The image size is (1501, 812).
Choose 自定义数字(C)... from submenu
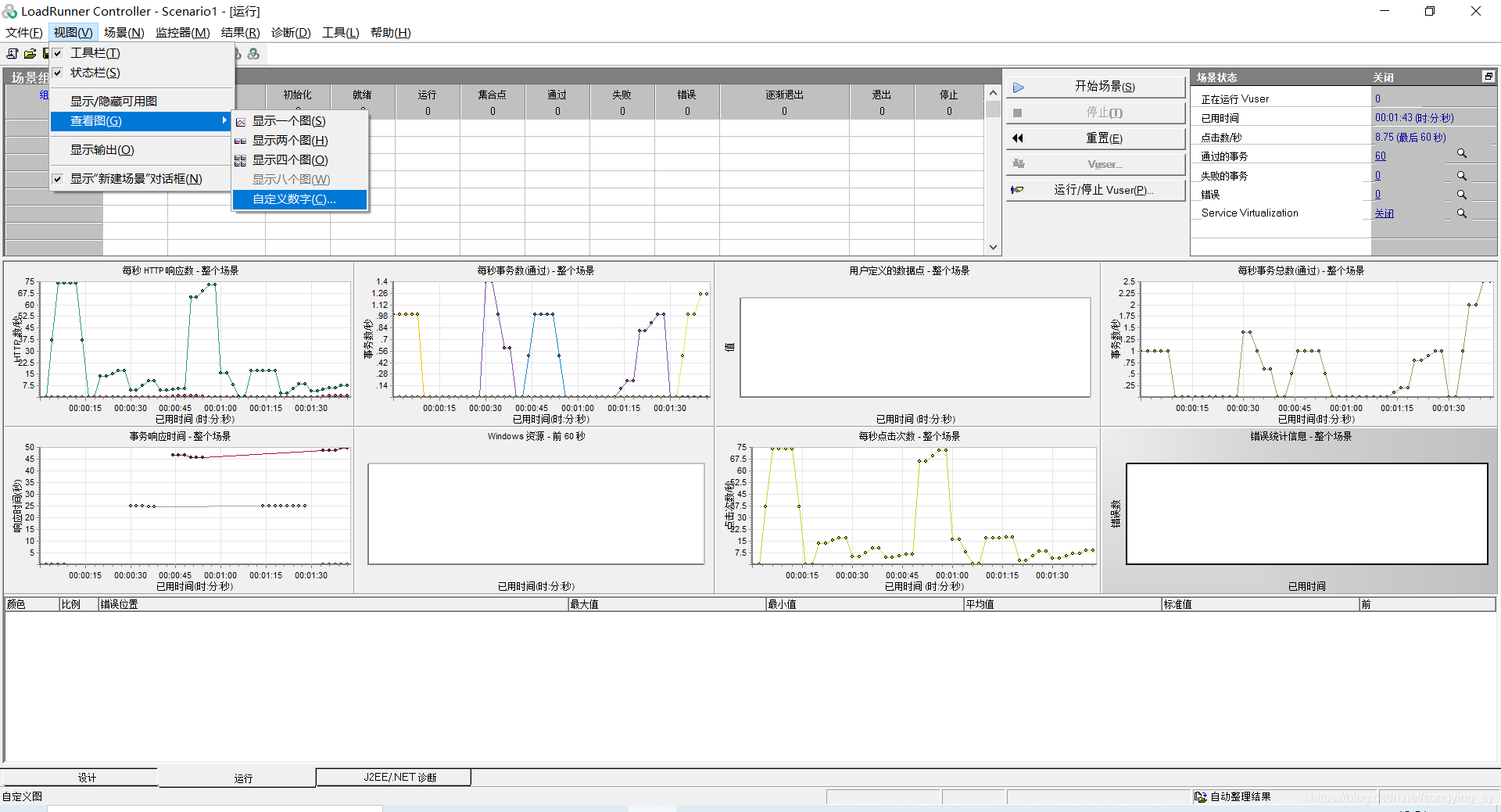tap(300, 199)
